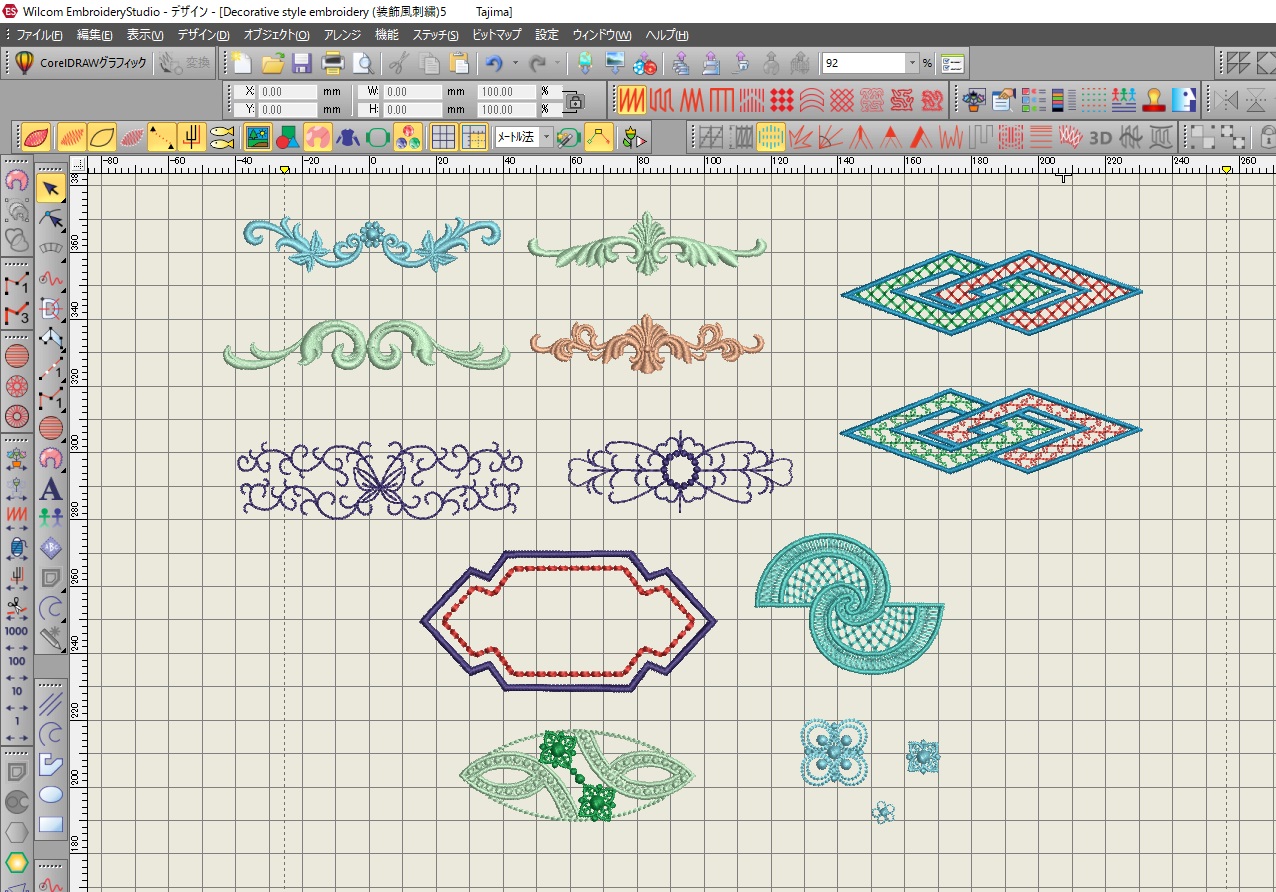
Task: Open the デザイン menu
Action: [x=203, y=35]
